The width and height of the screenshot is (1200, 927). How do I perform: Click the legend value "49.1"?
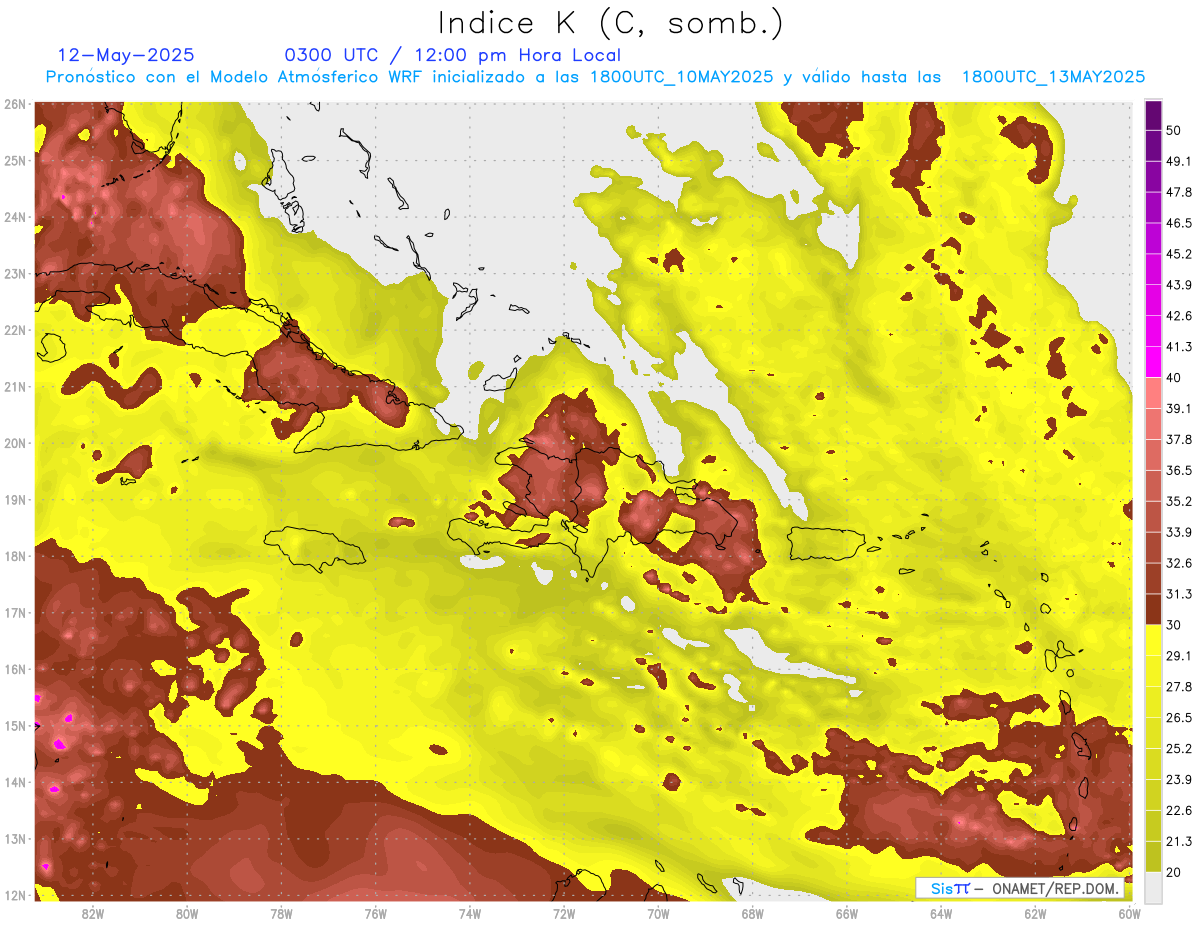coord(1178,161)
